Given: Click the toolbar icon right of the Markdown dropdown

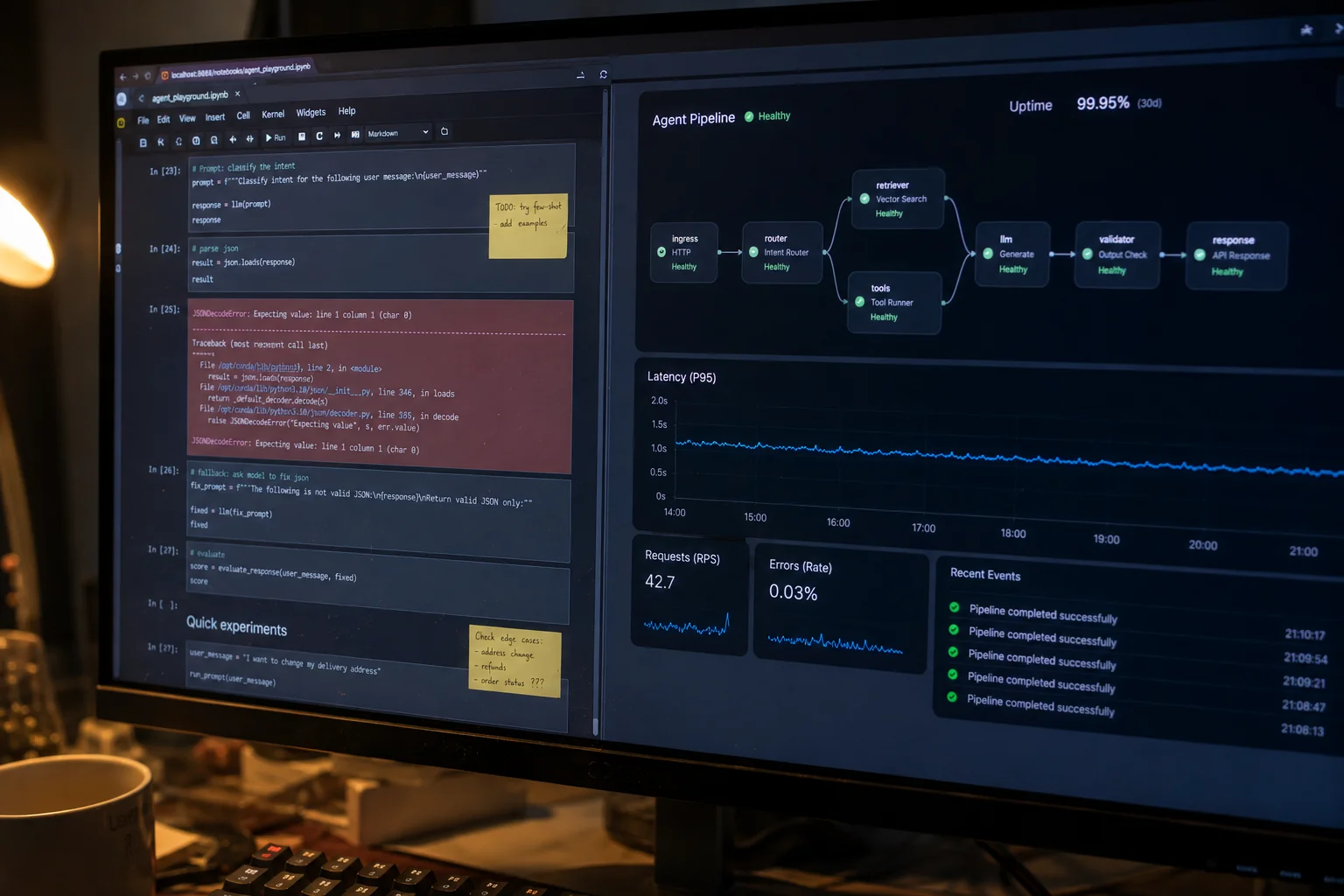Looking at the screenshot, I should coord(444,131).
